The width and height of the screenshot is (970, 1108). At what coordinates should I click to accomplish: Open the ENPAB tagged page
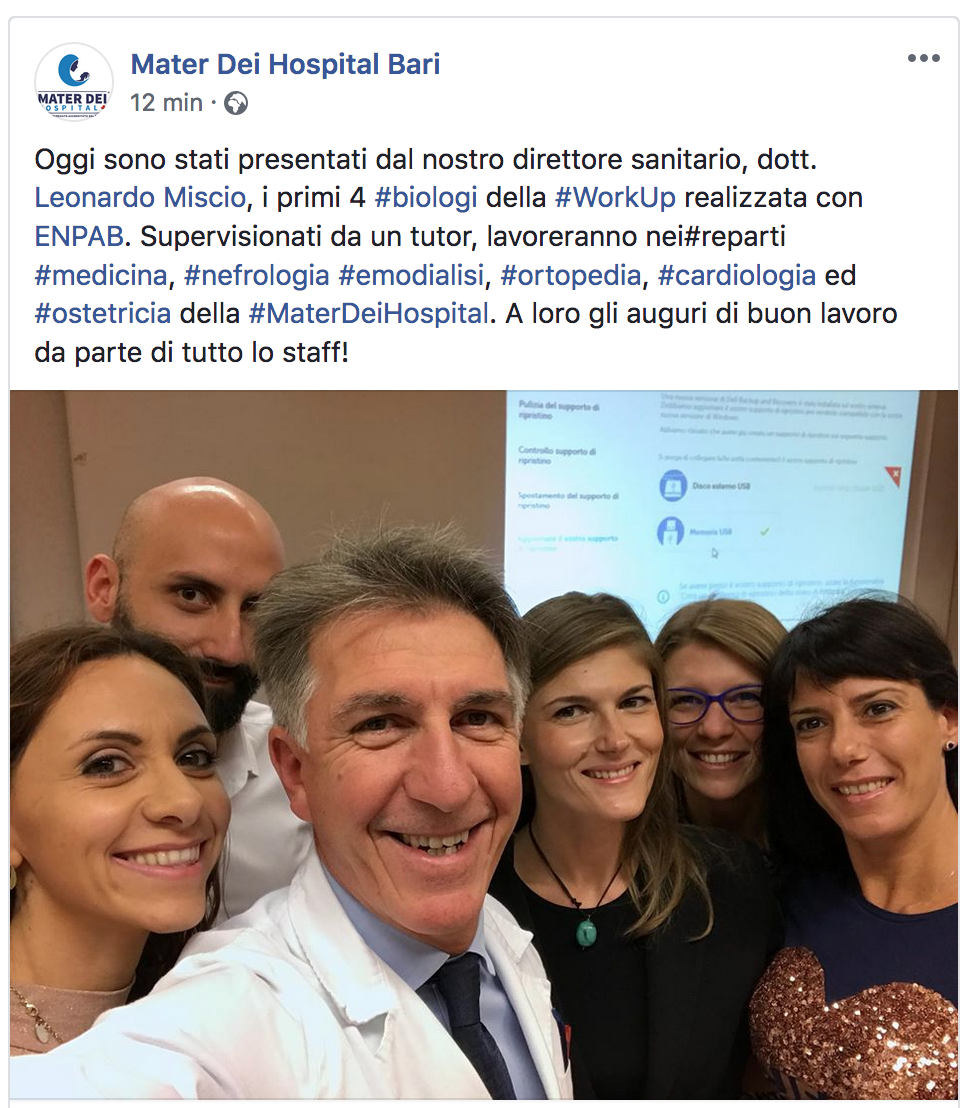pos(79,237)
